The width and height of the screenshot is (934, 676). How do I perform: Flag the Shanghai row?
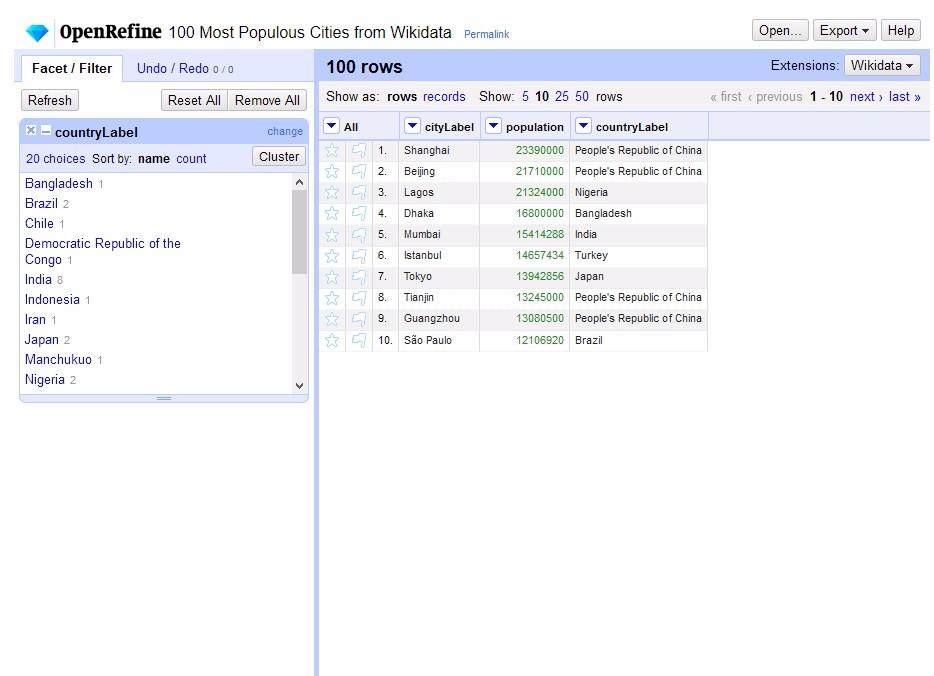(359, 150)
